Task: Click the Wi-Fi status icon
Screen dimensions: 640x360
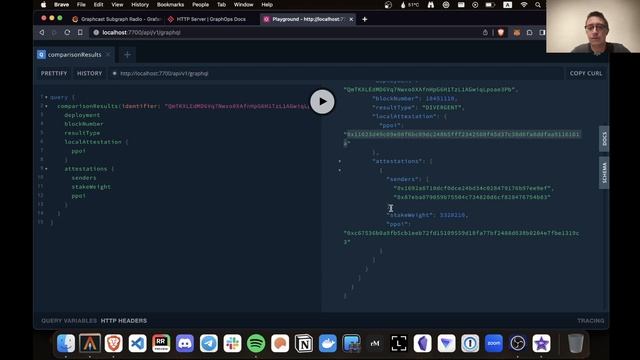Action: tap(524, 4)
